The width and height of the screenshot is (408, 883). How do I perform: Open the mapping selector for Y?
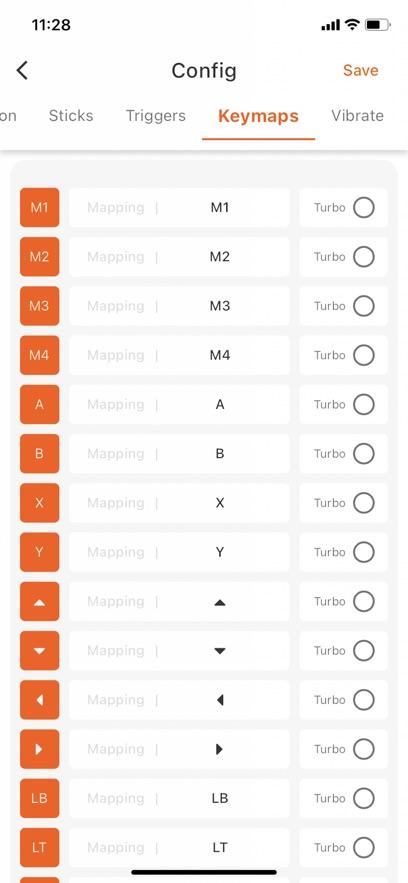tap(179, 552)
